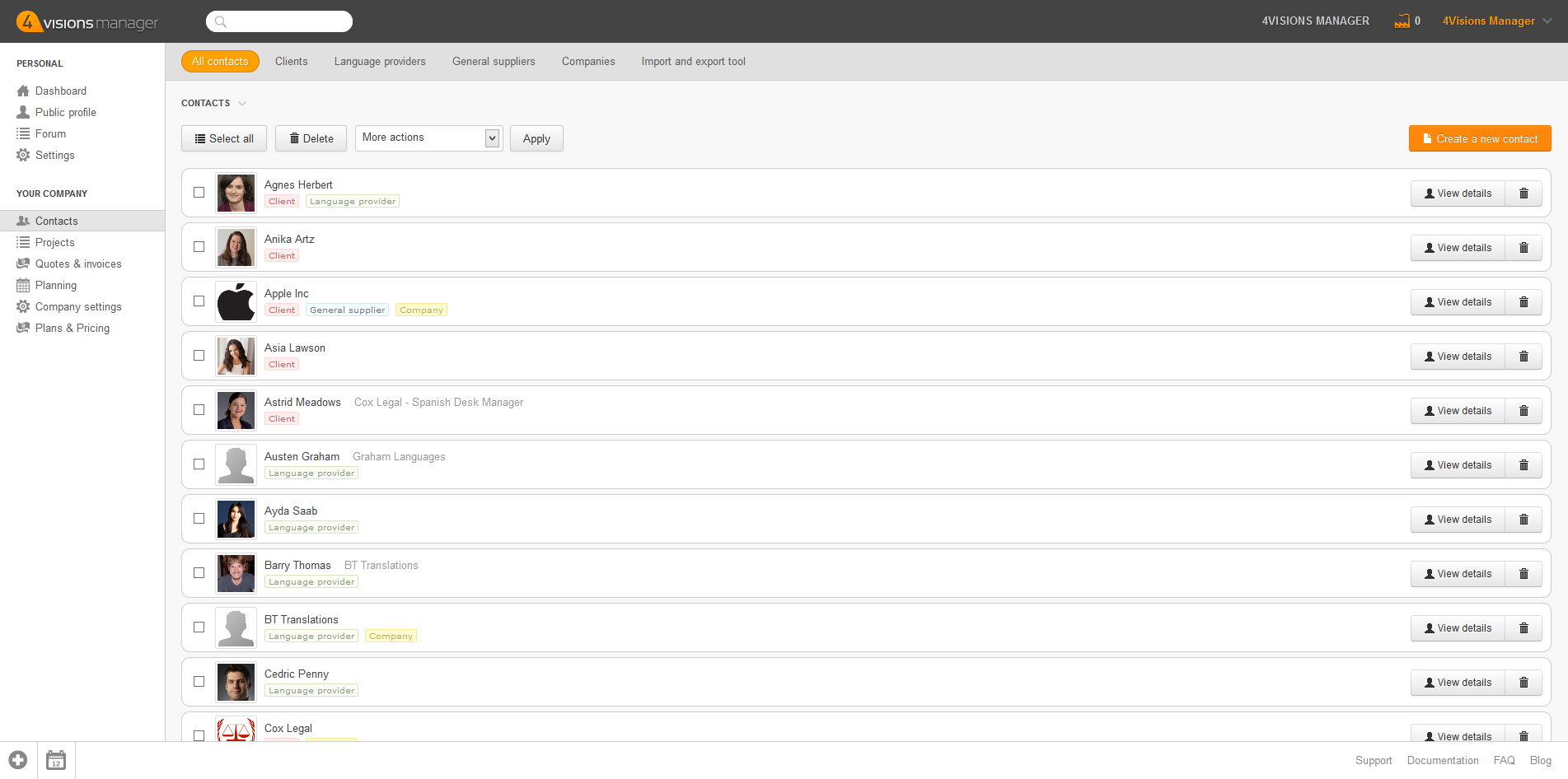Open the Import and export tool tab
1568x779 pixels.
(x=693, y=62)
